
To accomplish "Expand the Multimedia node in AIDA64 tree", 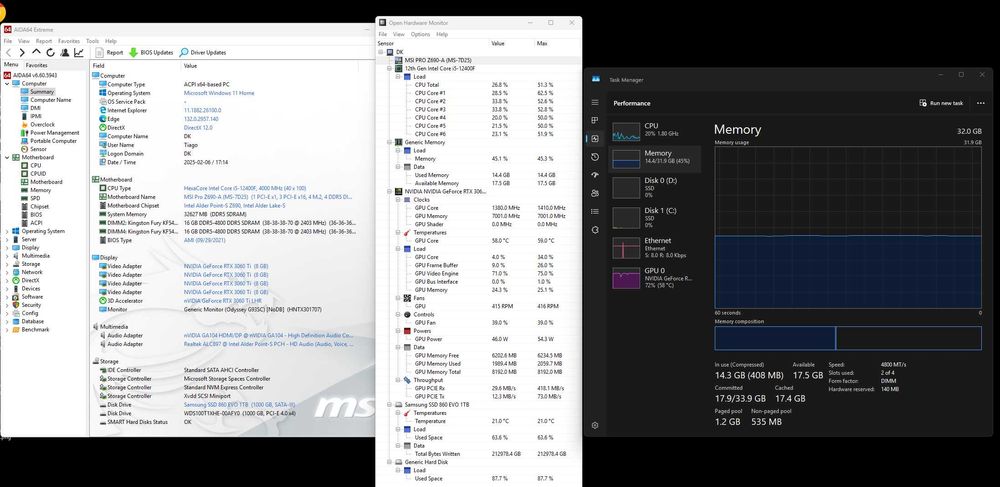I will [x=8, y=256].
